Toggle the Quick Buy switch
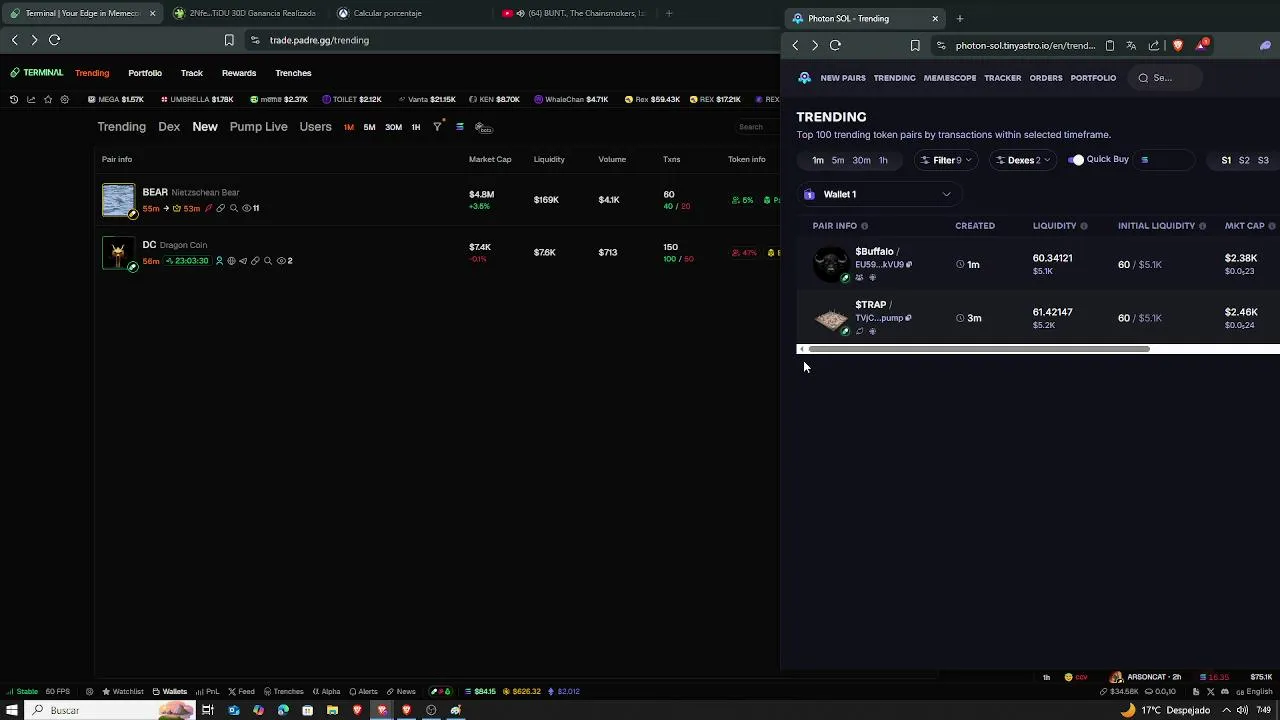The image size is (1280, 720). point(1076,160)
